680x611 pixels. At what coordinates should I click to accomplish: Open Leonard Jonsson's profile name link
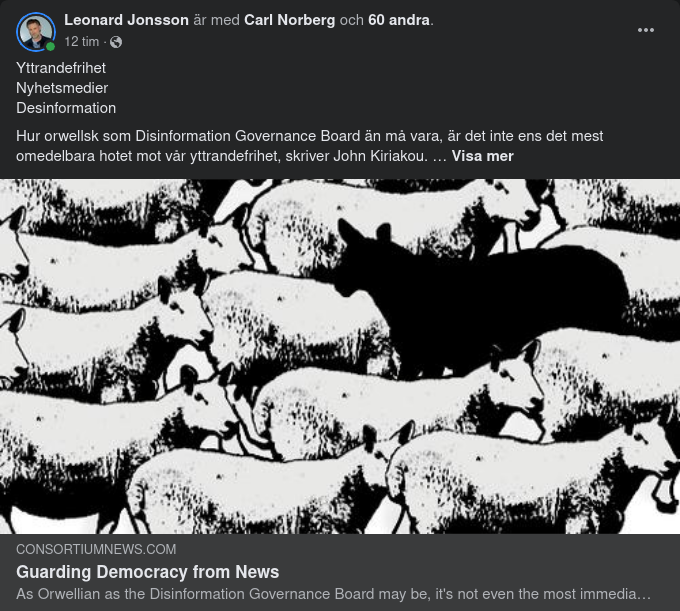tap(126, 20)
